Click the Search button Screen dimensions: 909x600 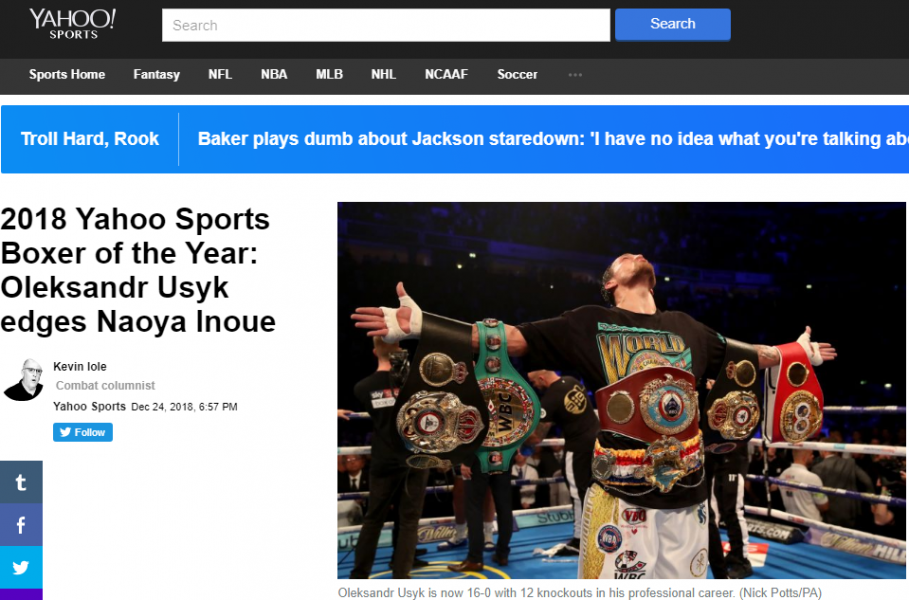(x=672, y=24)
